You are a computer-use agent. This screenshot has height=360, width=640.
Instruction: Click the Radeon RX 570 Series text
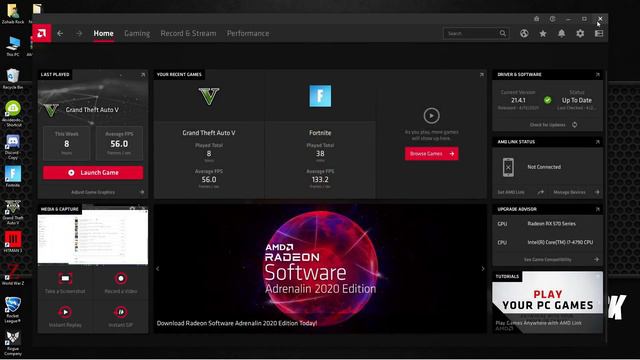[551, 224]
